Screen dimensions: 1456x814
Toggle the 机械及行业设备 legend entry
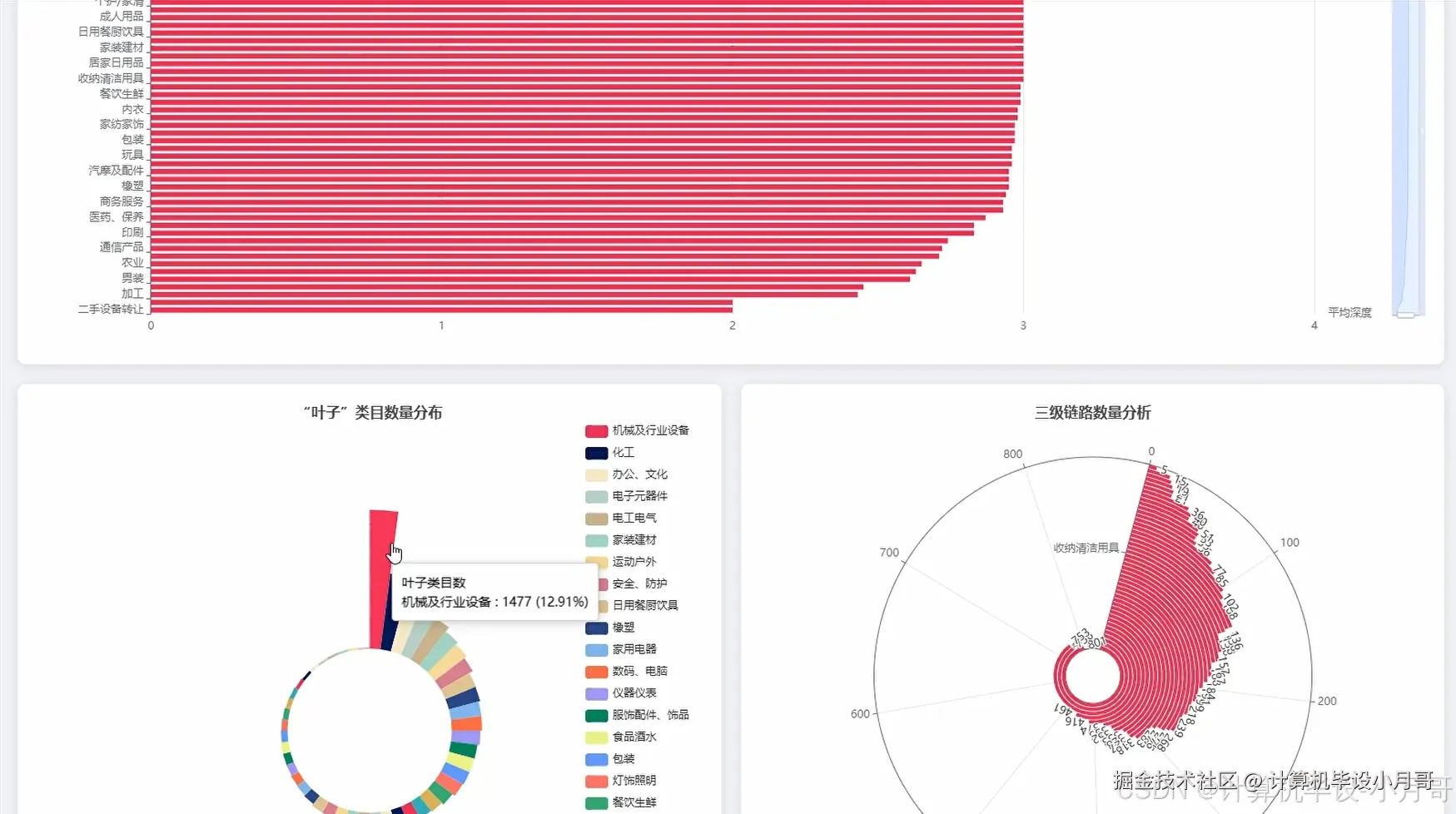click(x=637, y=430)
